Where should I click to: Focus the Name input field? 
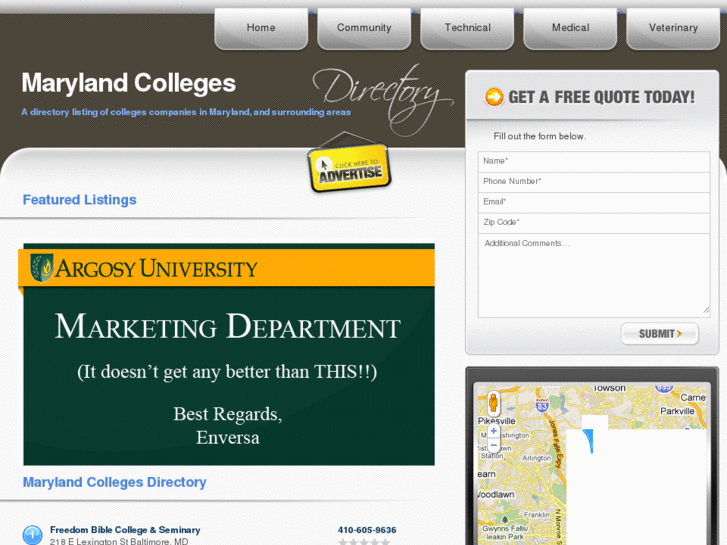tap(593, 161)
